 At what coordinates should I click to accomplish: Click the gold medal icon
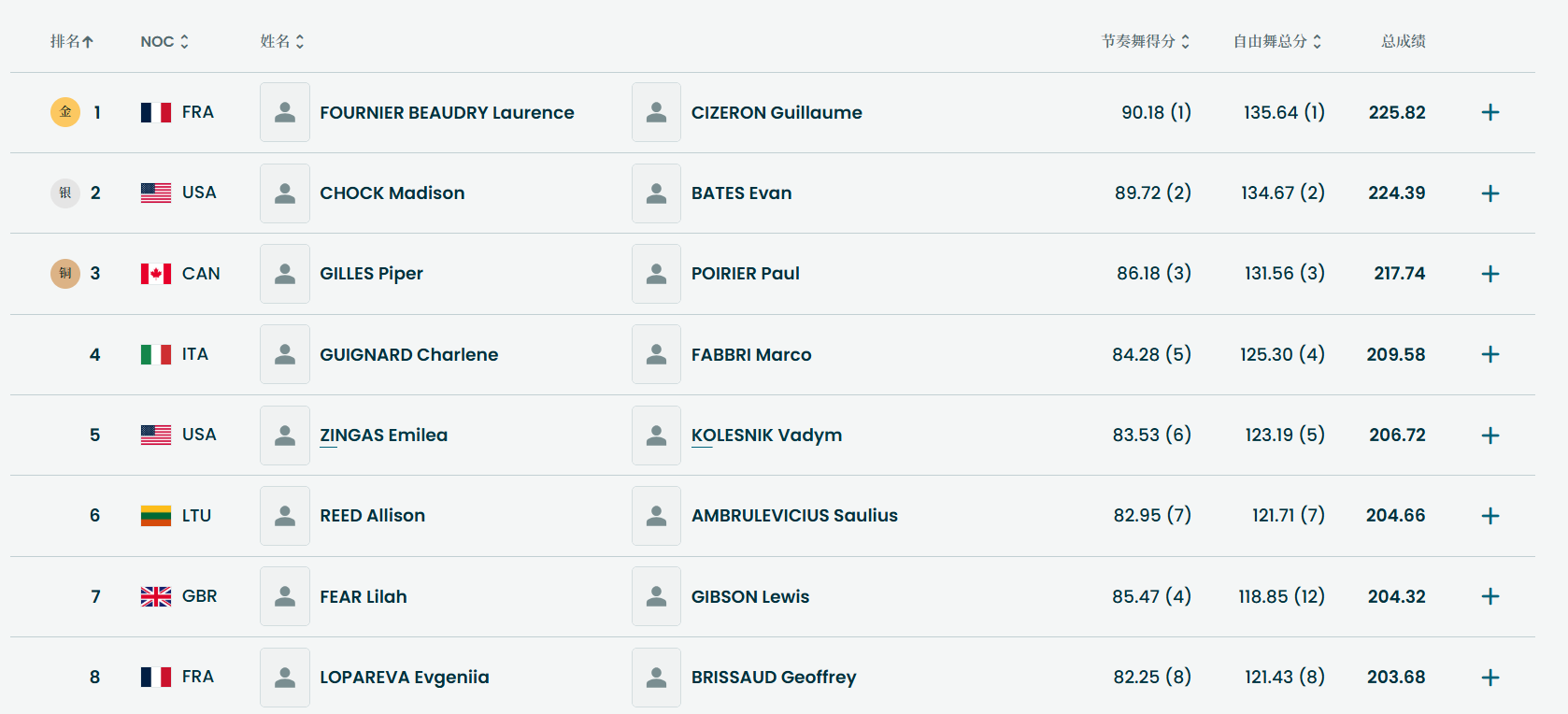65,112
